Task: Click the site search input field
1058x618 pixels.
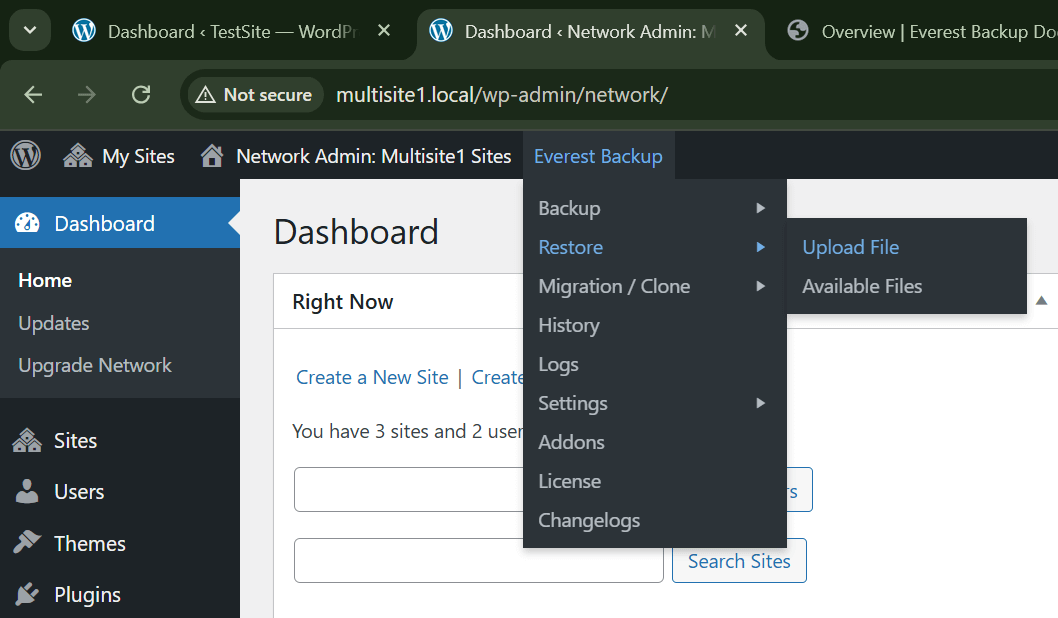Action: pos(478,561)
